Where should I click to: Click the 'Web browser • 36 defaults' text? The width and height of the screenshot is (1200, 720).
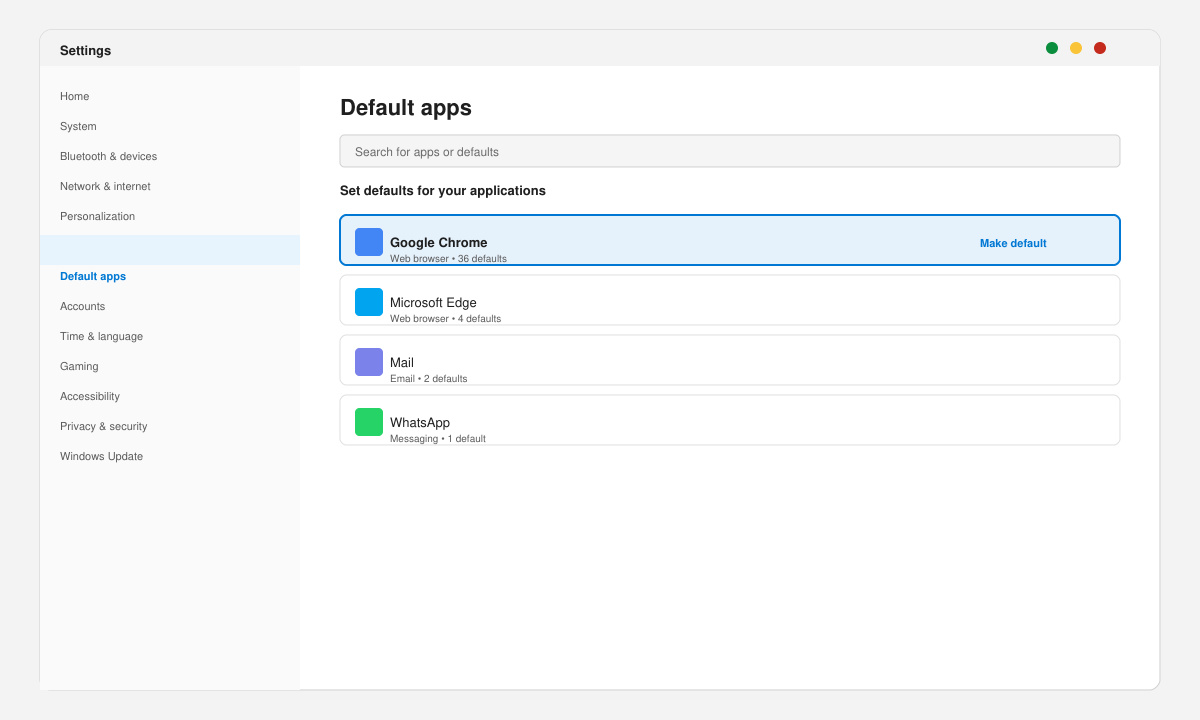(448, 259)
